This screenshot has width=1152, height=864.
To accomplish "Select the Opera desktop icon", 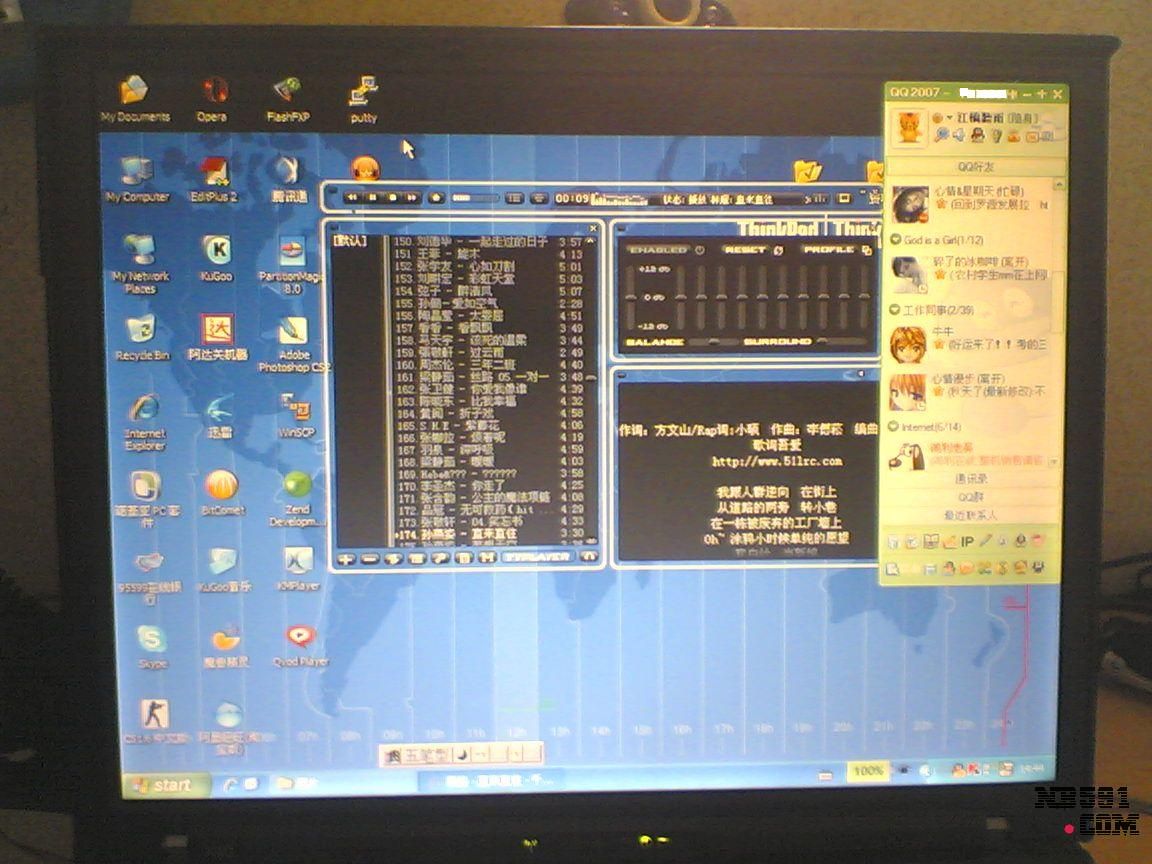I will (212, 98).
